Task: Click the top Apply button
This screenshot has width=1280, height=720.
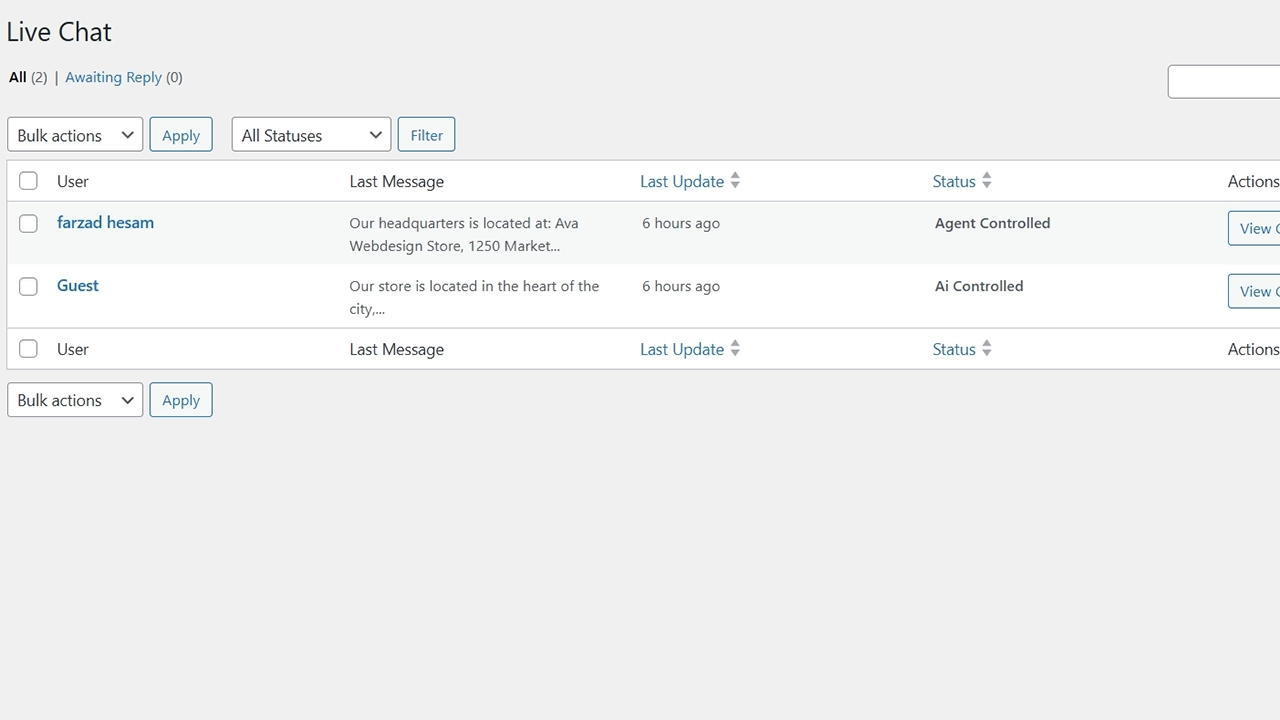Action: click(181, 135)
